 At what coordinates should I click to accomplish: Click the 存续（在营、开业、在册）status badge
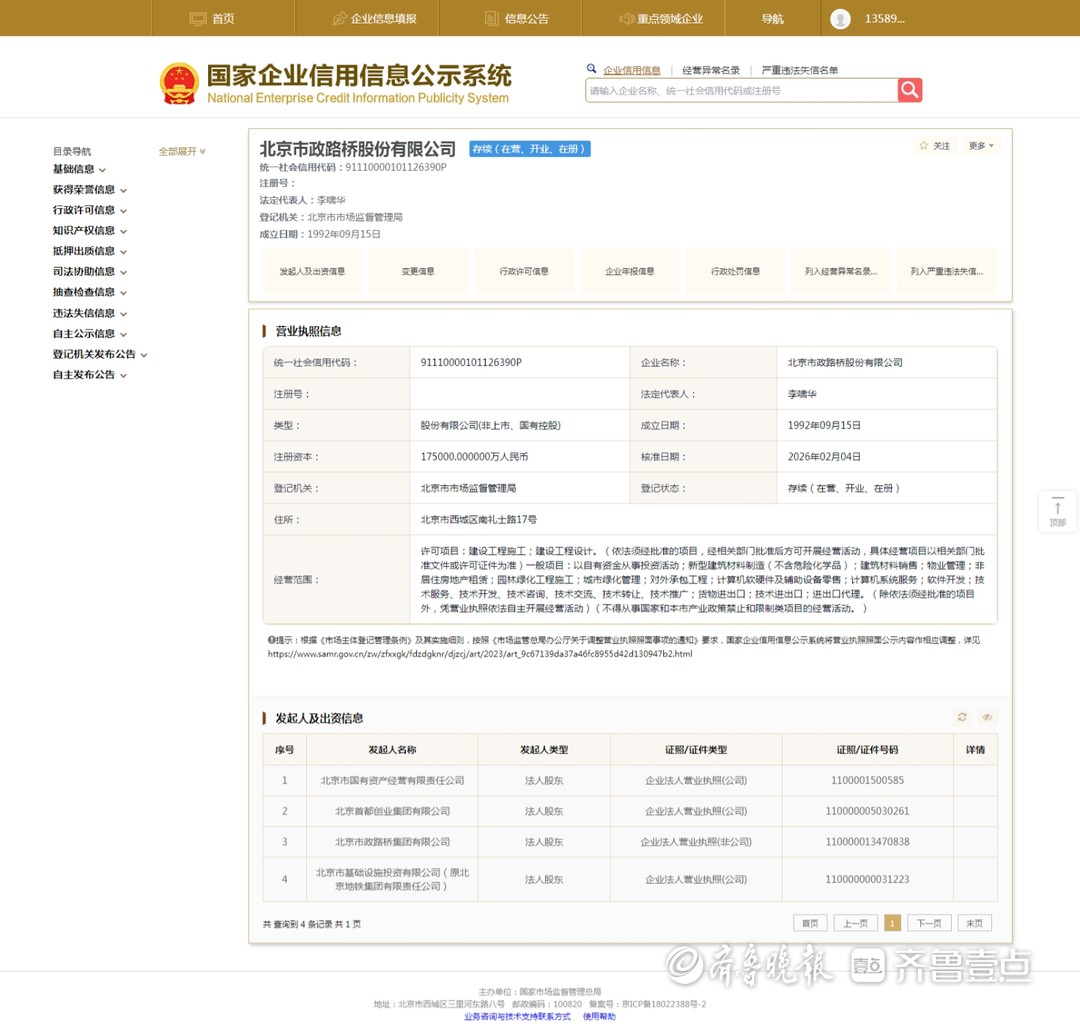(529, 149)
